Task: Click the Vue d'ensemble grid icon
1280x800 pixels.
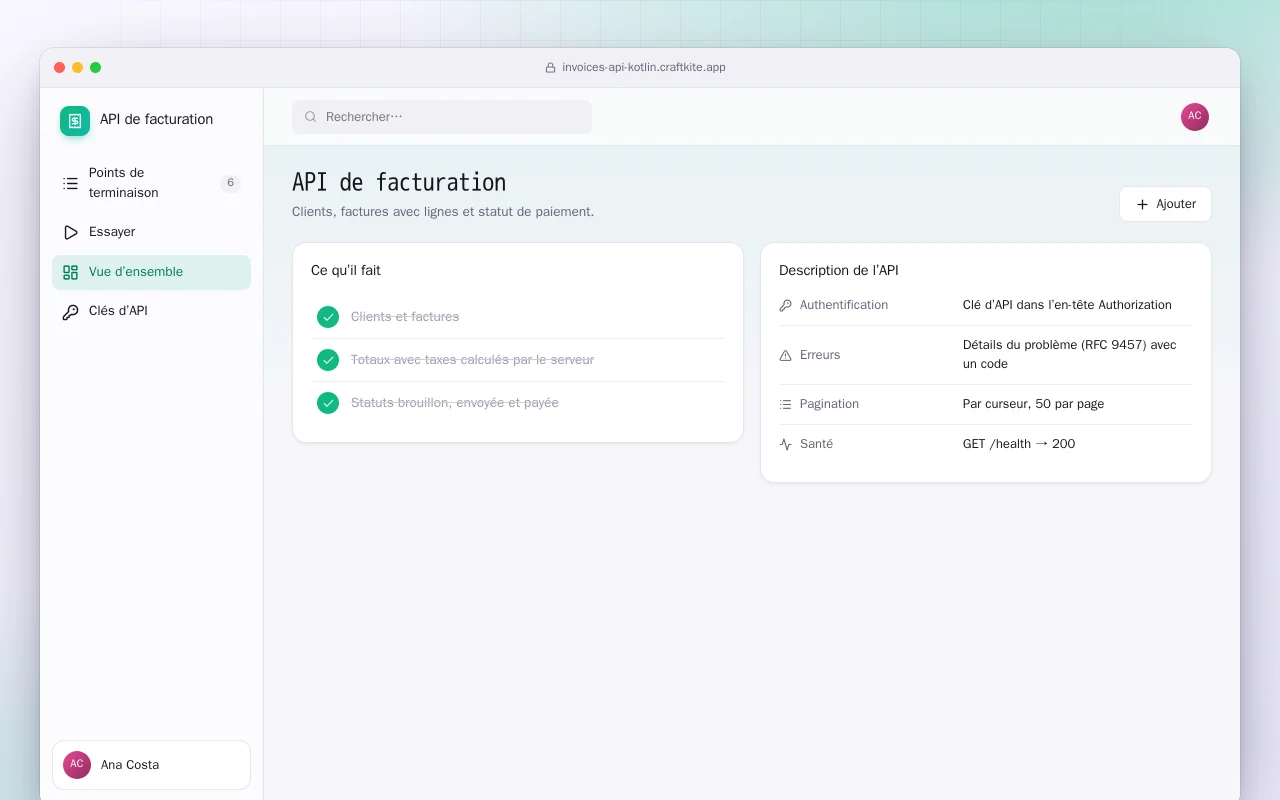Action: tap(70, 272)
